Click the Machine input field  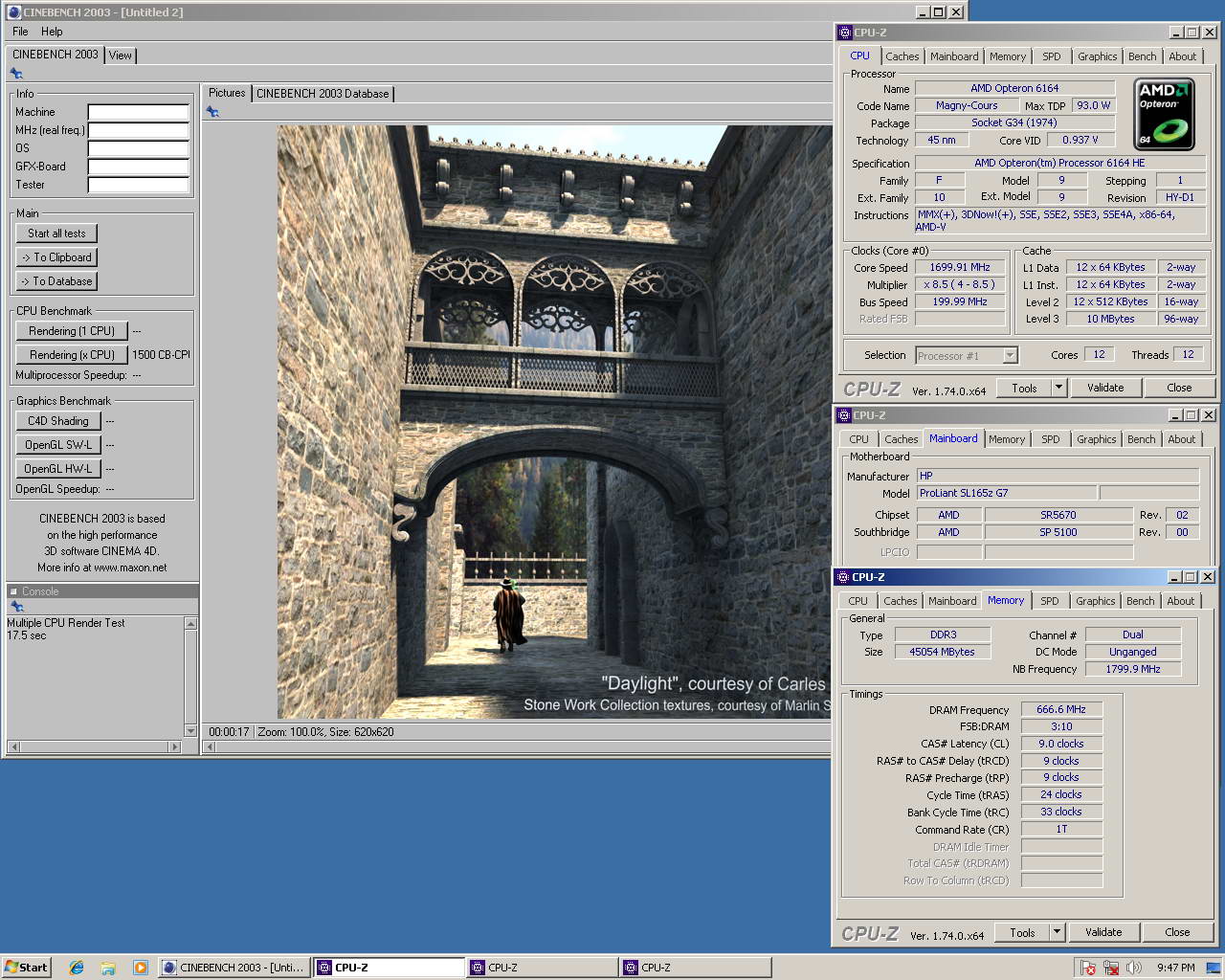(x=138, y=112)
